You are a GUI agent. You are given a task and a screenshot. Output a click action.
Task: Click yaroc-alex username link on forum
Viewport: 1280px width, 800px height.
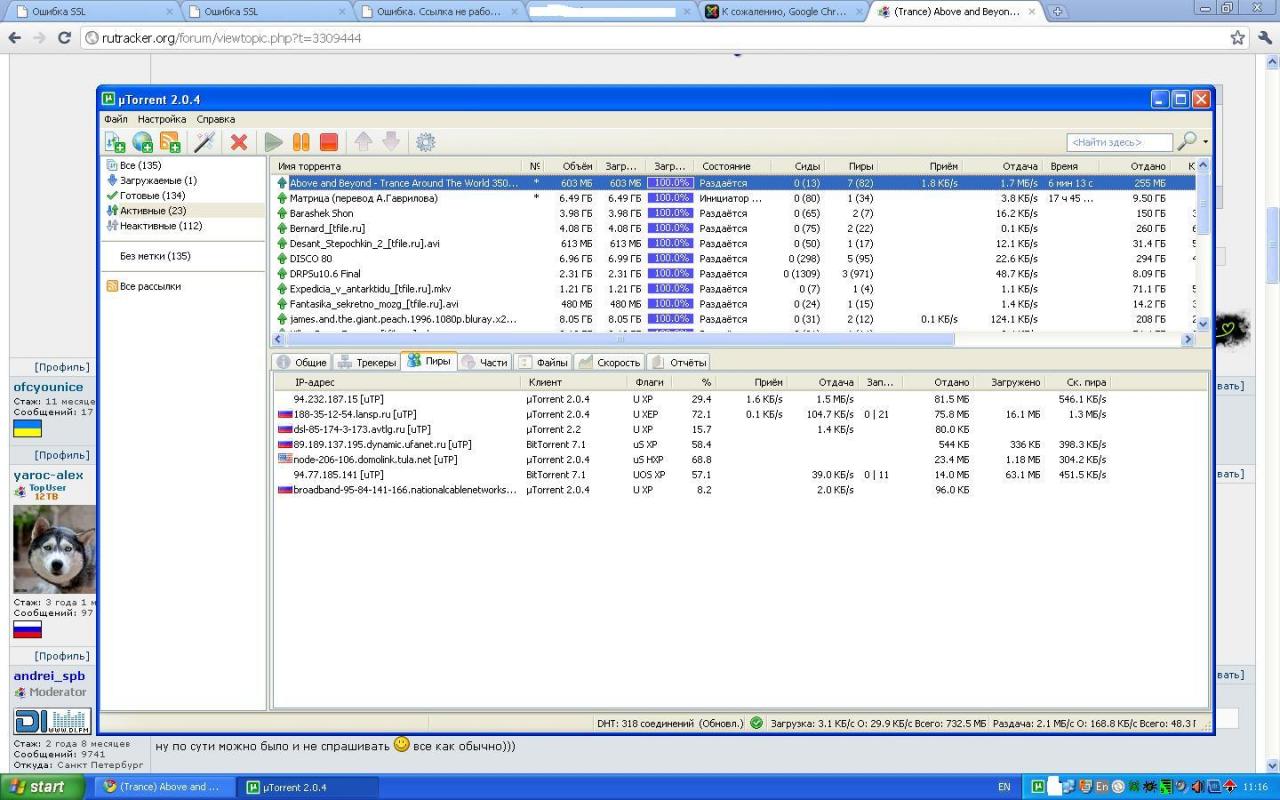(48, 475)
